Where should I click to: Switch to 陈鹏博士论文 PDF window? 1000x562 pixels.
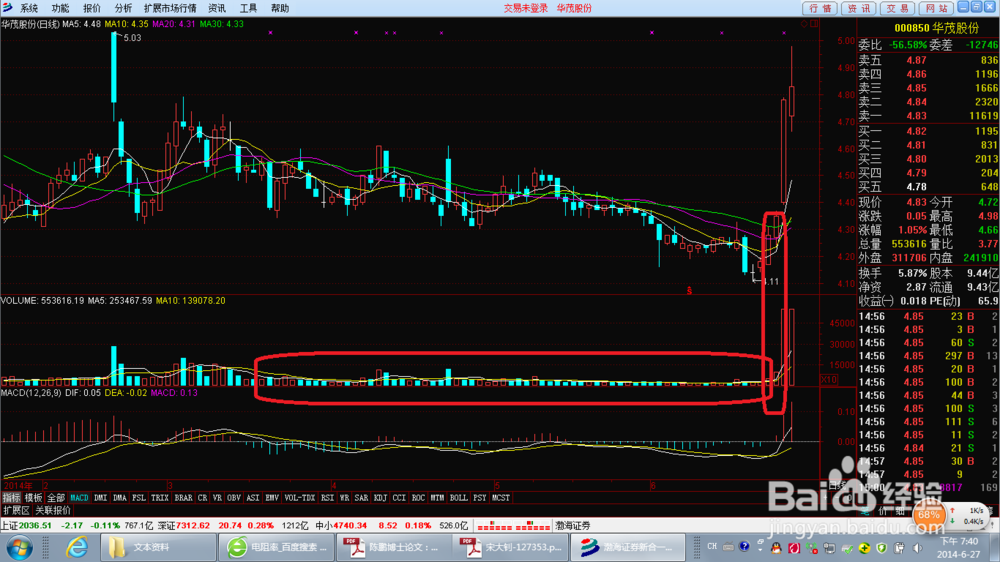click(x=394, y=547)
